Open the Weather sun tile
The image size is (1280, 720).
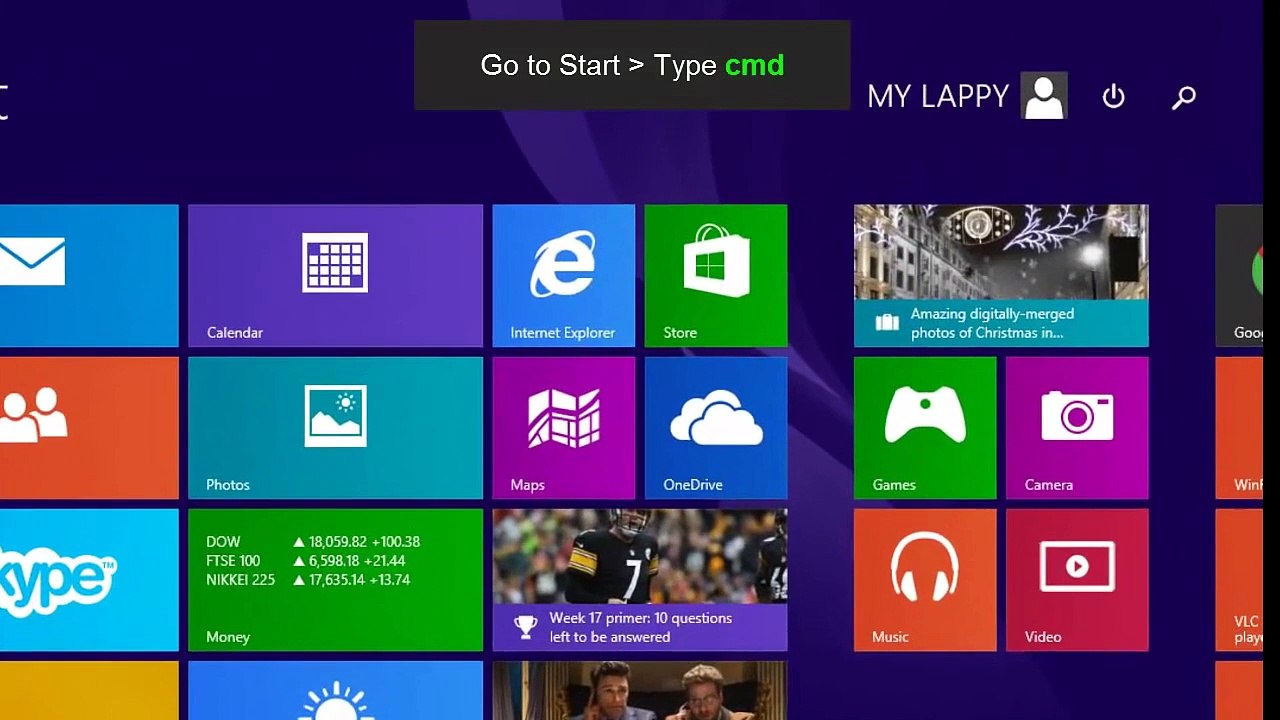point(335,690)
